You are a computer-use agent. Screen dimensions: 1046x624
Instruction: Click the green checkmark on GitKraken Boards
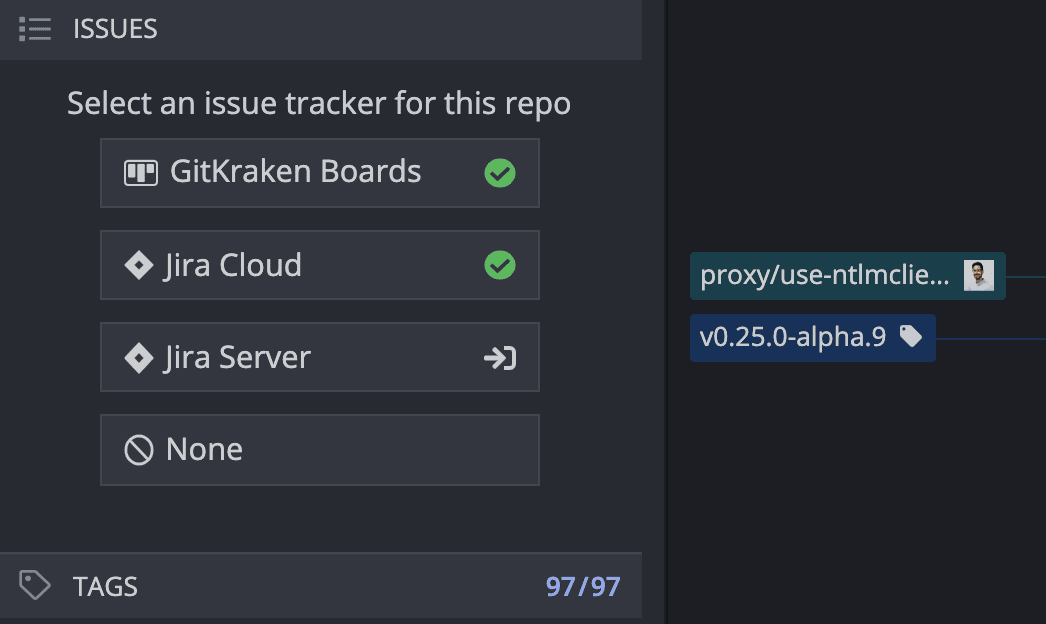click(x=499, y=173)
